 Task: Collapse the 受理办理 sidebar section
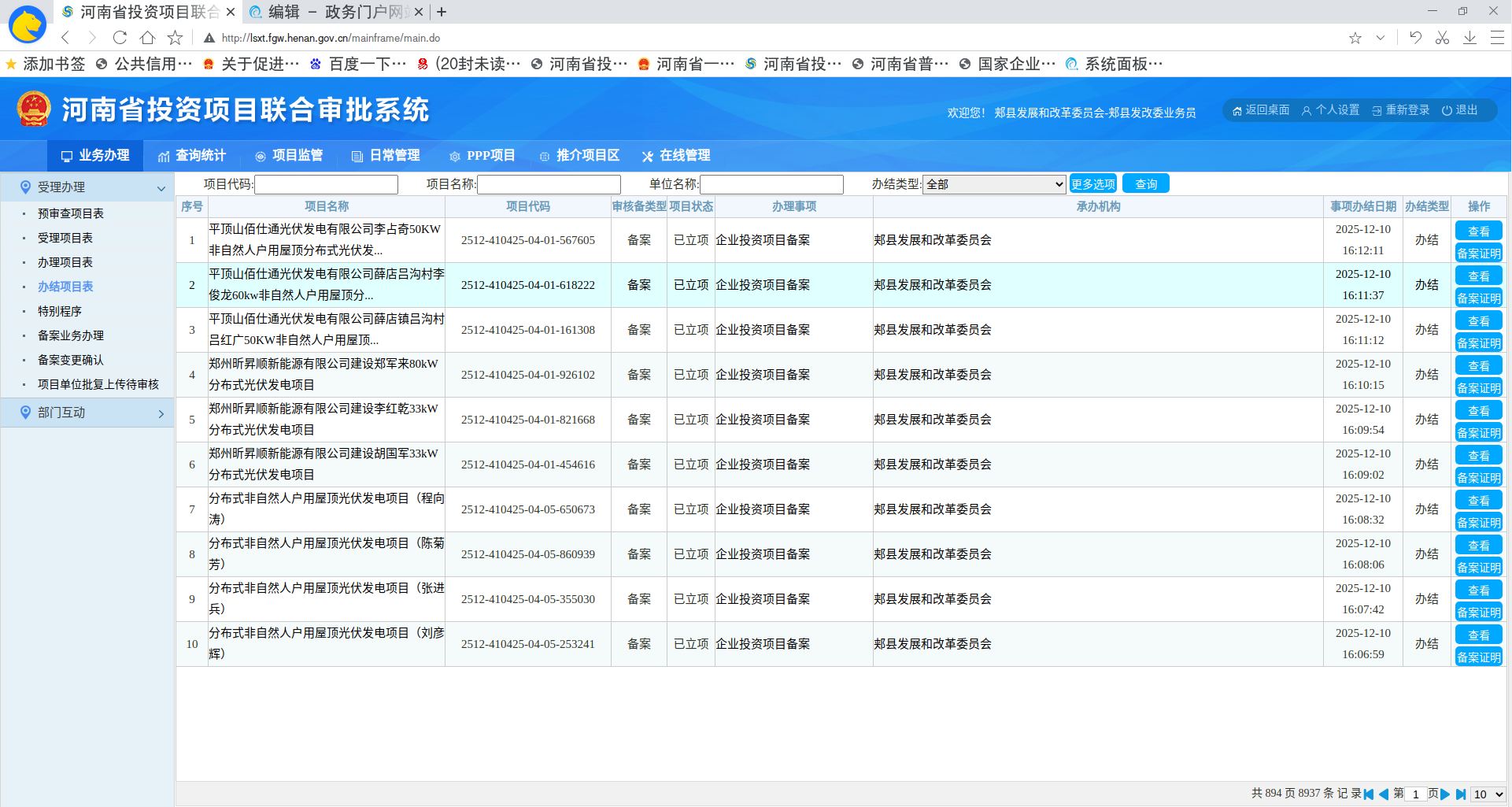tap(161, 187)
